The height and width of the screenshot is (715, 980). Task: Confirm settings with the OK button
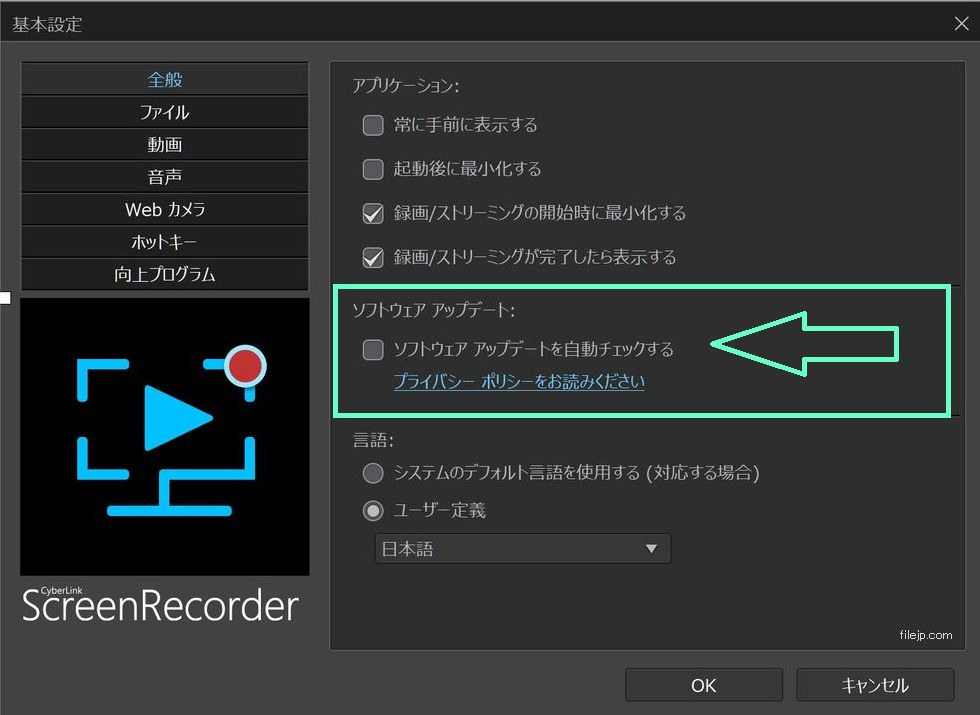click(x=704, y=685)
